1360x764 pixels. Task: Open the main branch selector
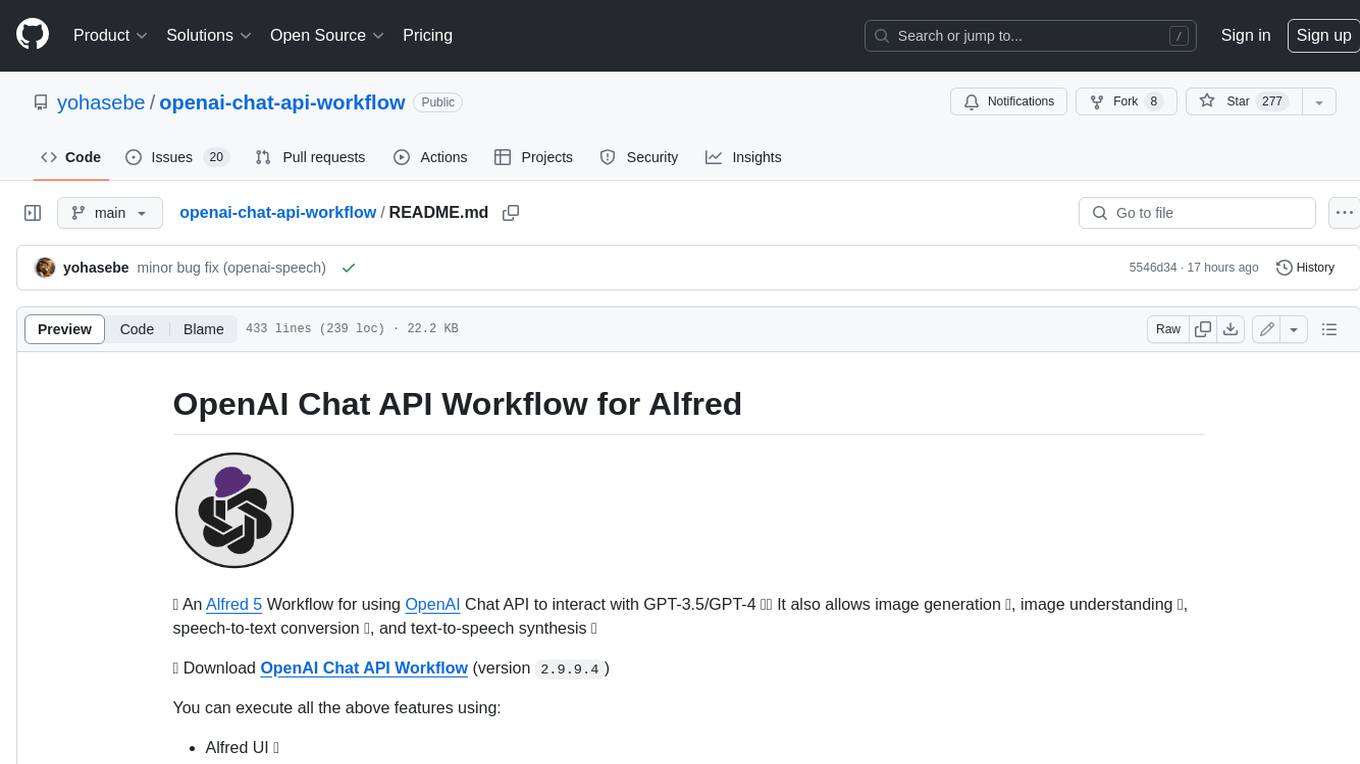(x=110, y=213)
